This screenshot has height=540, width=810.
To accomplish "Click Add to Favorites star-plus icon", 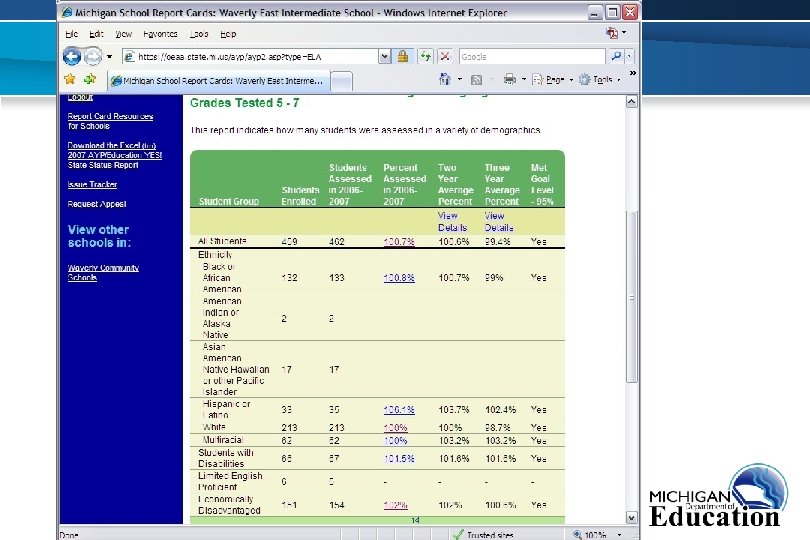I will (x=90, y=79).
